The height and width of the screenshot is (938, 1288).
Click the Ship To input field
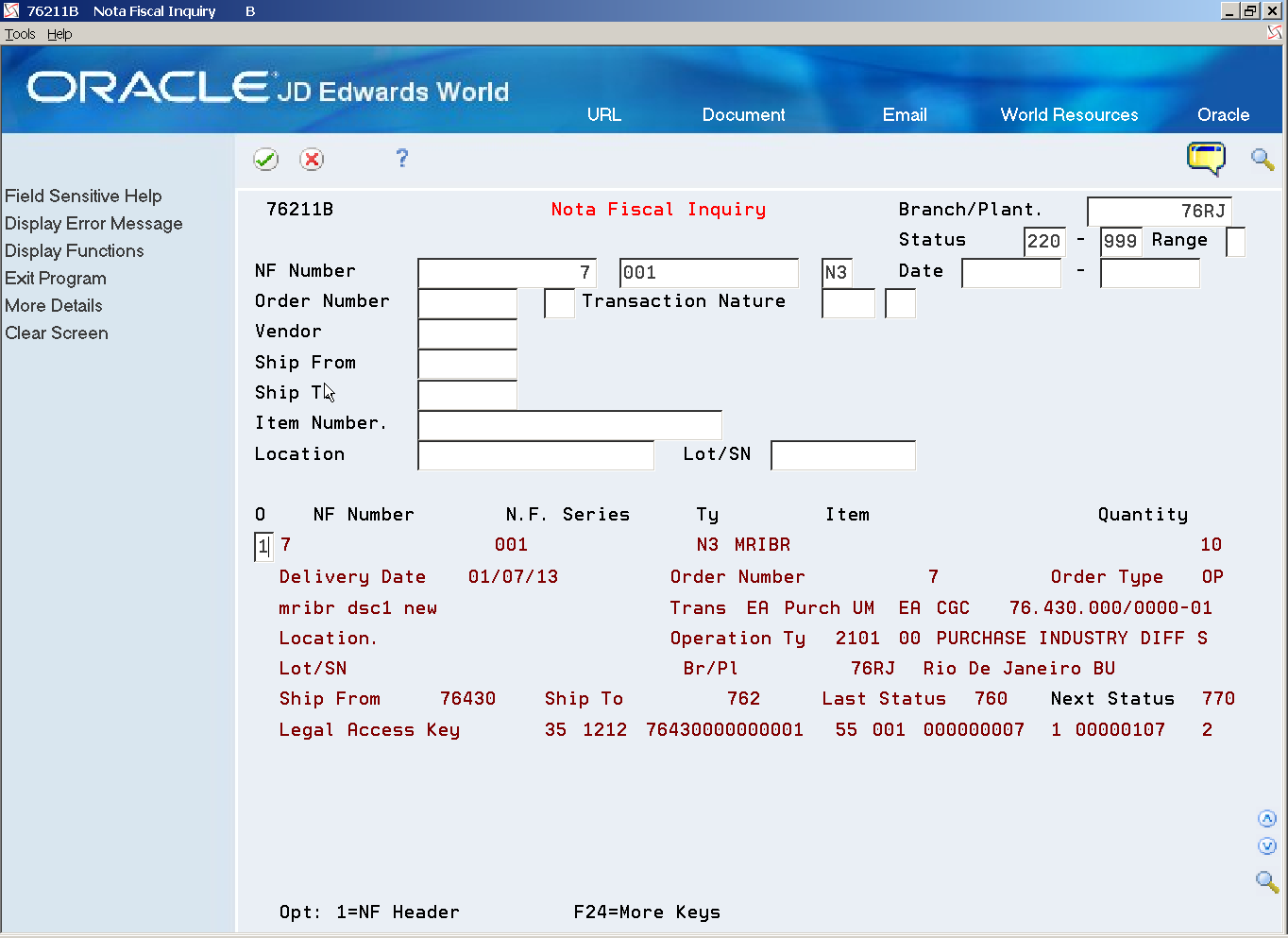467,394
